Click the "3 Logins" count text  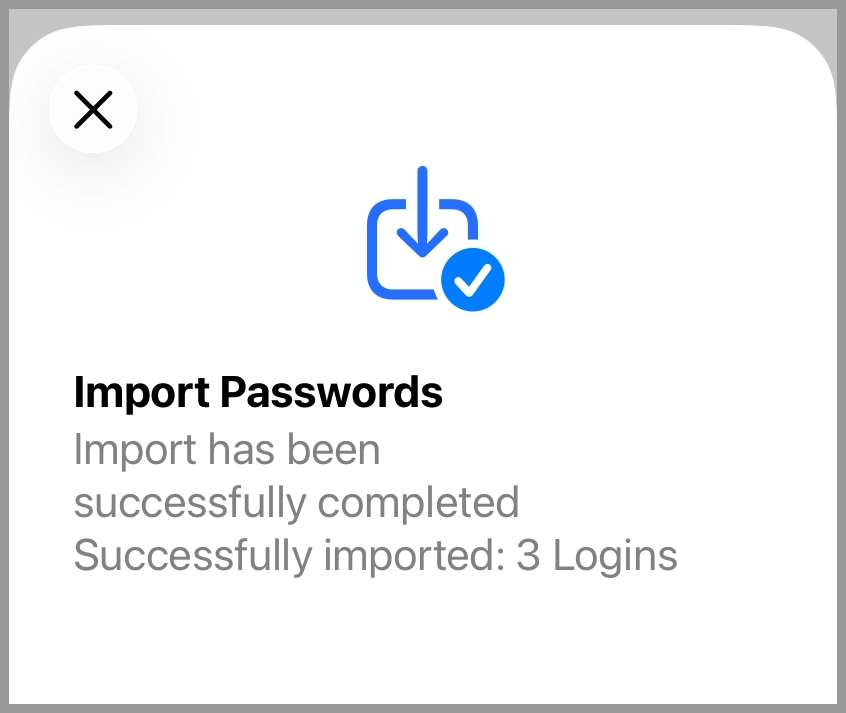point(597,556)
